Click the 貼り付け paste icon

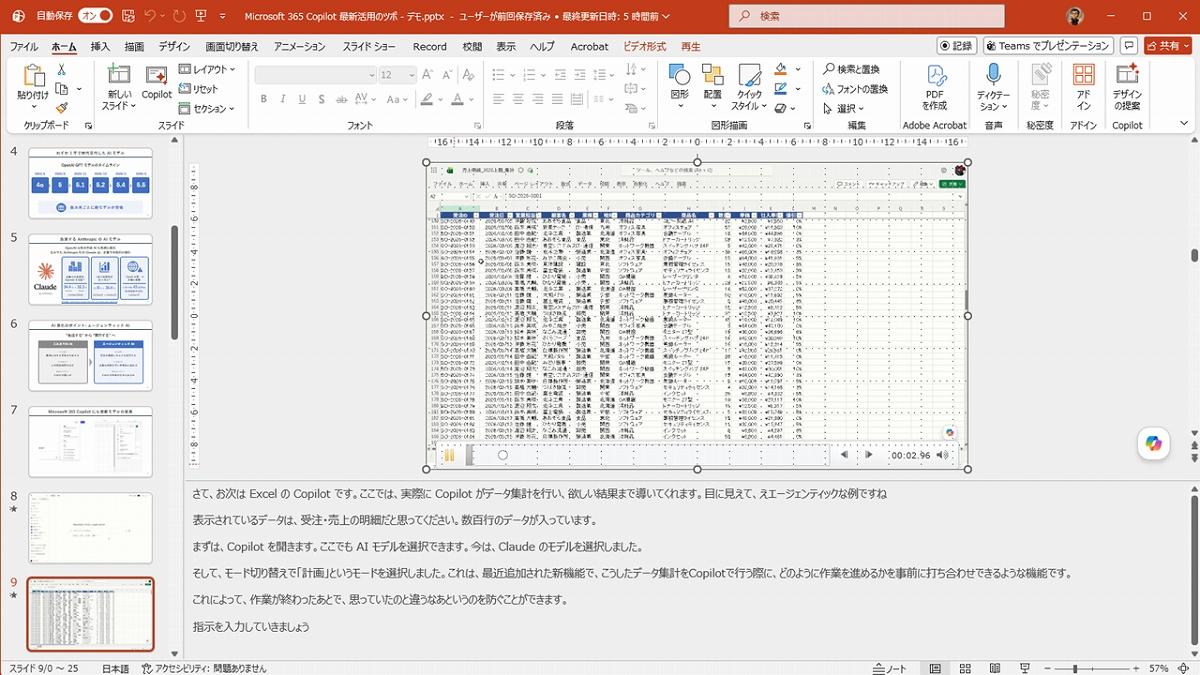click(33, 77)
